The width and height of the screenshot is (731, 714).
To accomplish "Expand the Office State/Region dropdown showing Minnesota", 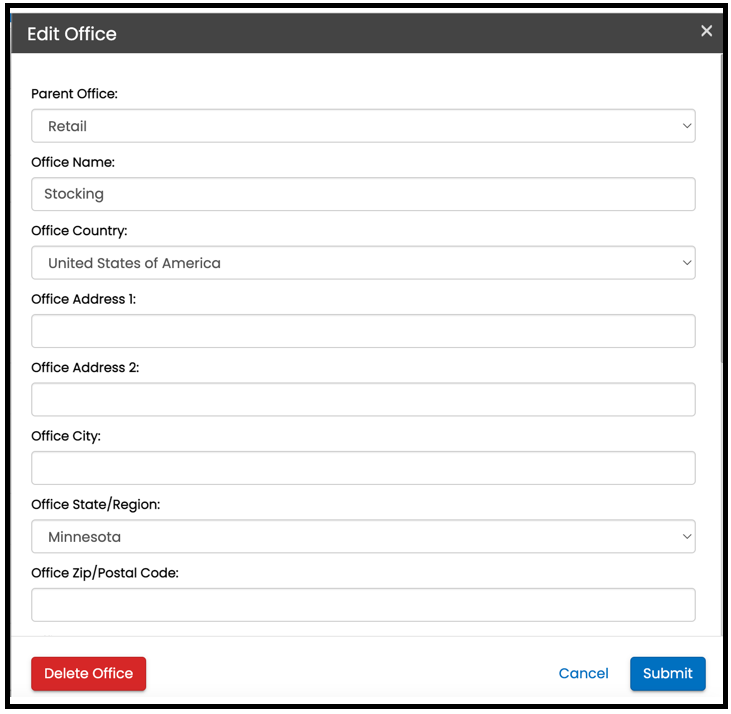I will [x=363, y=536].
